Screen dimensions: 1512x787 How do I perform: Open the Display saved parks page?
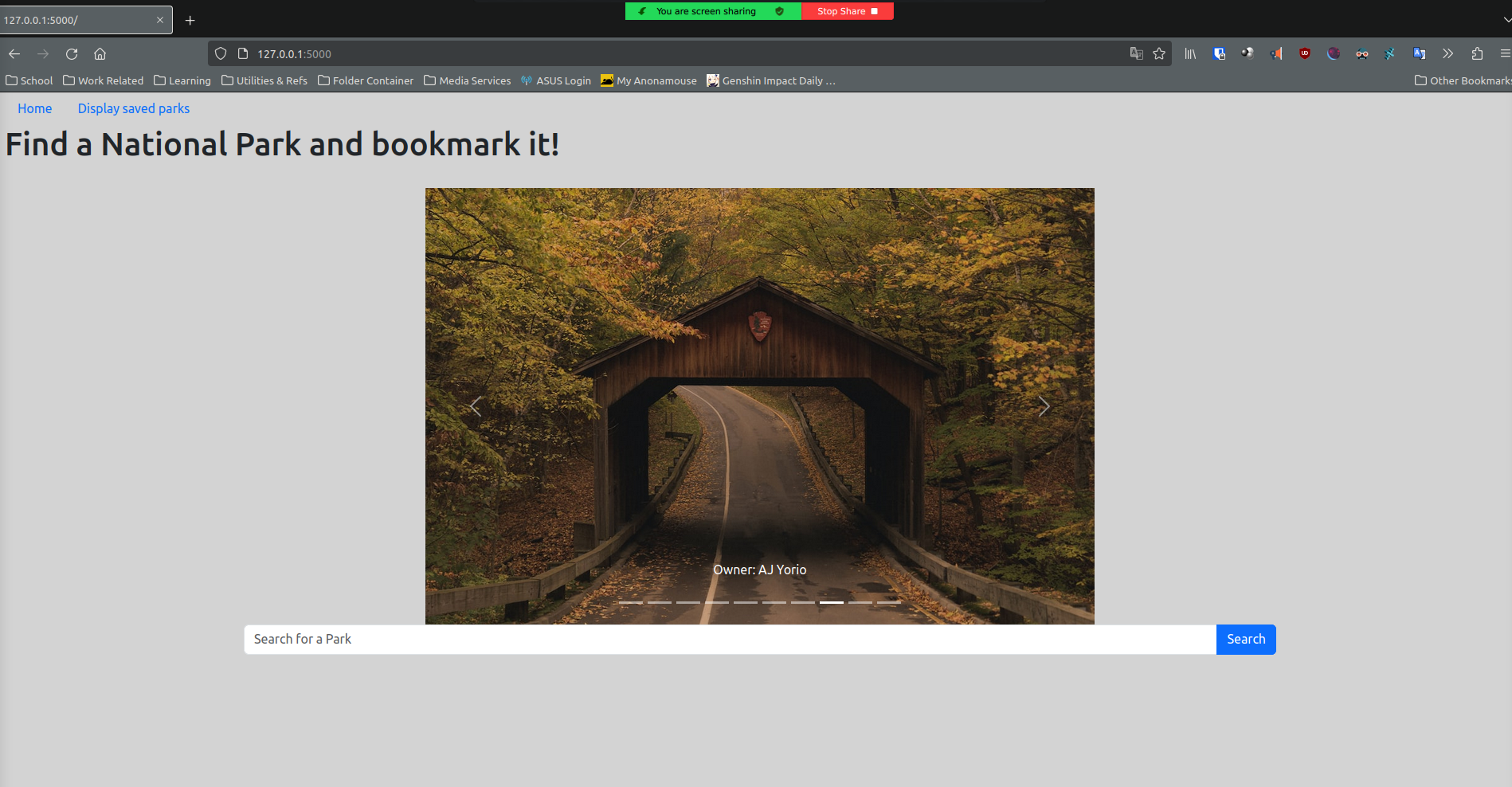click(133, 108)
